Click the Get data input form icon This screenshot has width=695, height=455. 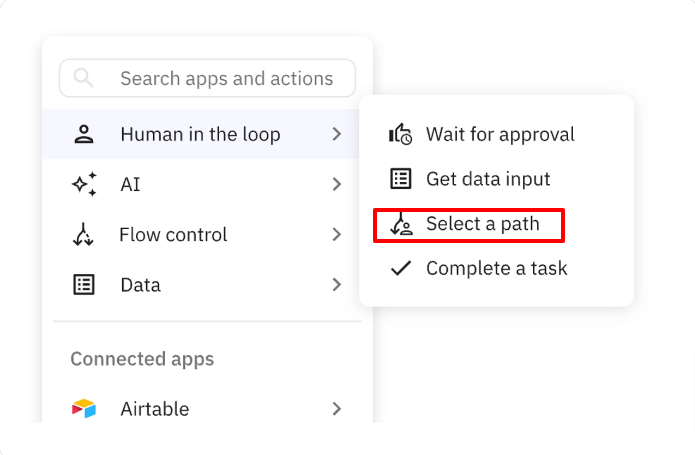point(400,179)
